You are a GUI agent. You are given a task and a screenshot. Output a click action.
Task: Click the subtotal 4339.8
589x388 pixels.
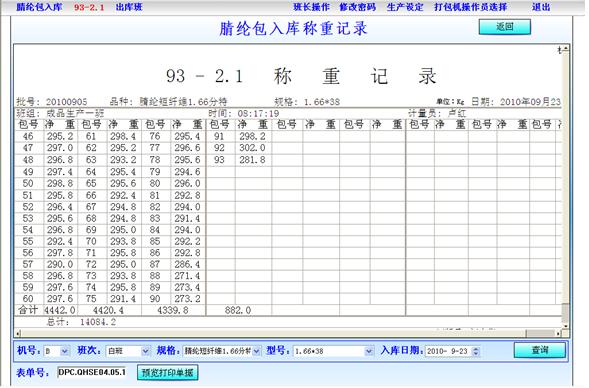(172, 310)
